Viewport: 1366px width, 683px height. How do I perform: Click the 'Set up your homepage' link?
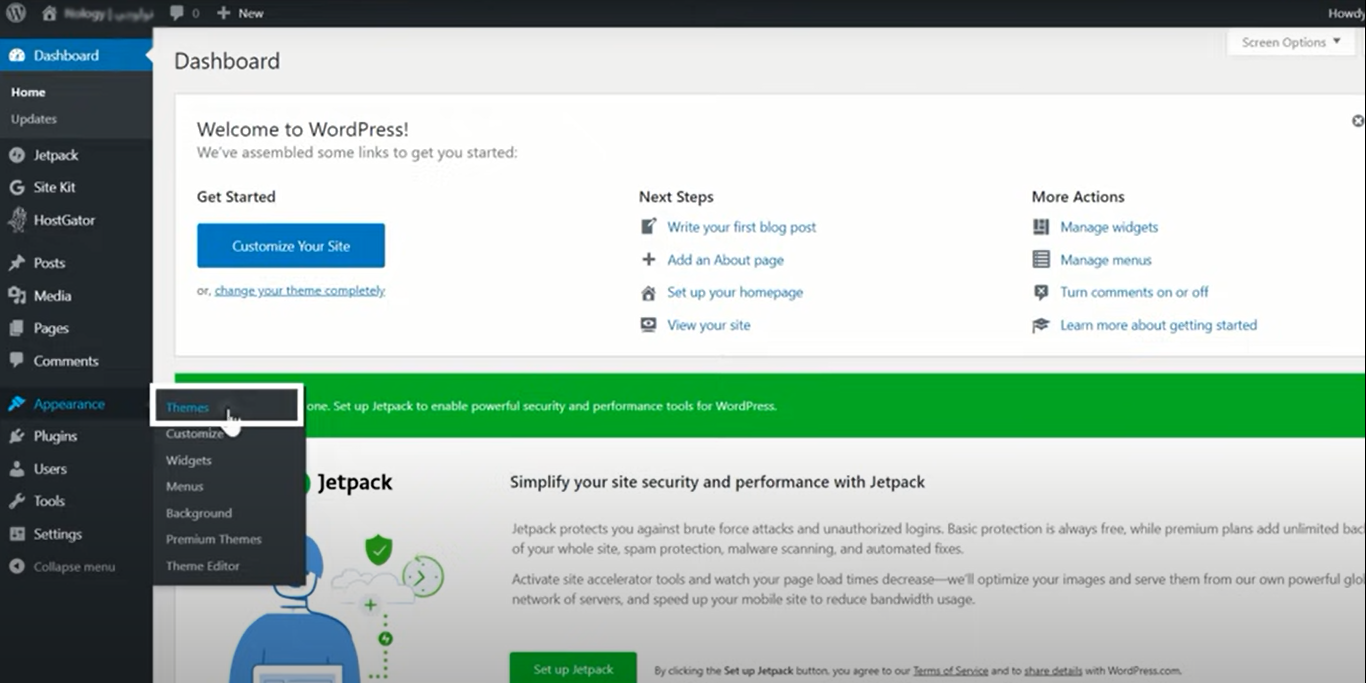(735, 292)
